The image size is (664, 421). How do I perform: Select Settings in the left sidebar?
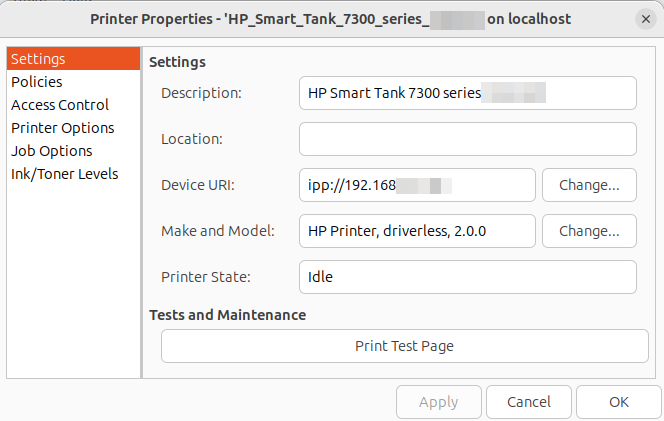(38, 59)
